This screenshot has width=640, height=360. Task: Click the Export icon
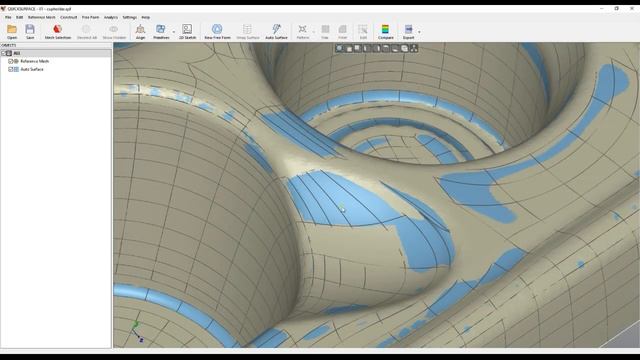pos(408,31)
